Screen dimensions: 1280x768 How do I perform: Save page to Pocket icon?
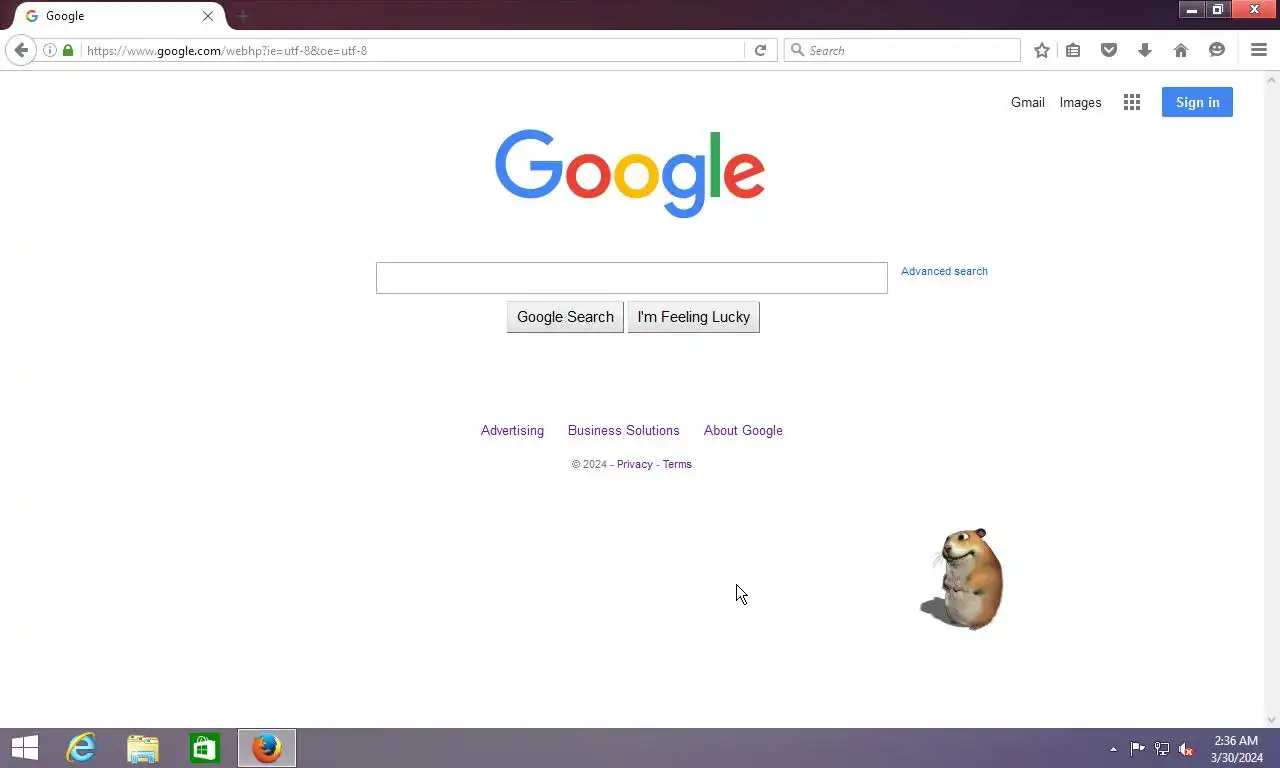[x=1109, y=50]
